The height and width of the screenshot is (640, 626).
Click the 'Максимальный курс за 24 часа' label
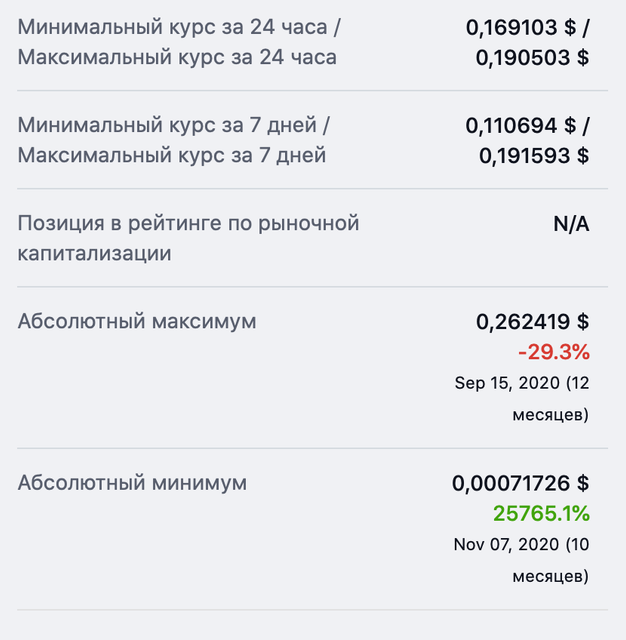click(x=177, y=57)
